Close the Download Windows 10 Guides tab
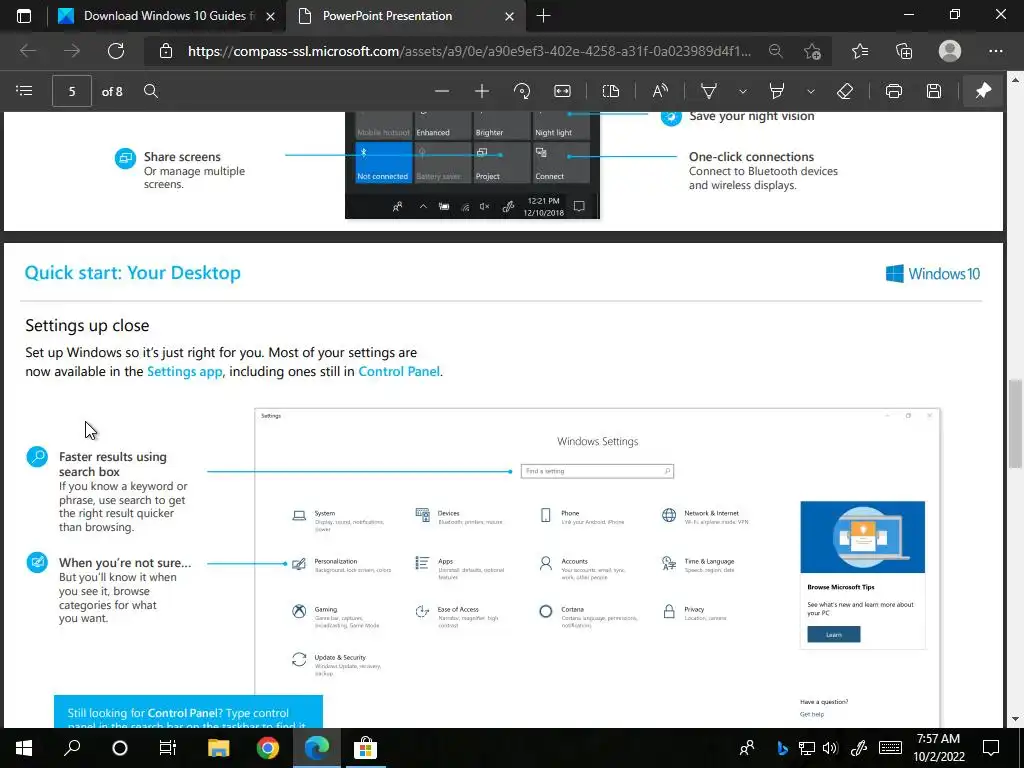The image size is (1024, 768). [270, 16]
